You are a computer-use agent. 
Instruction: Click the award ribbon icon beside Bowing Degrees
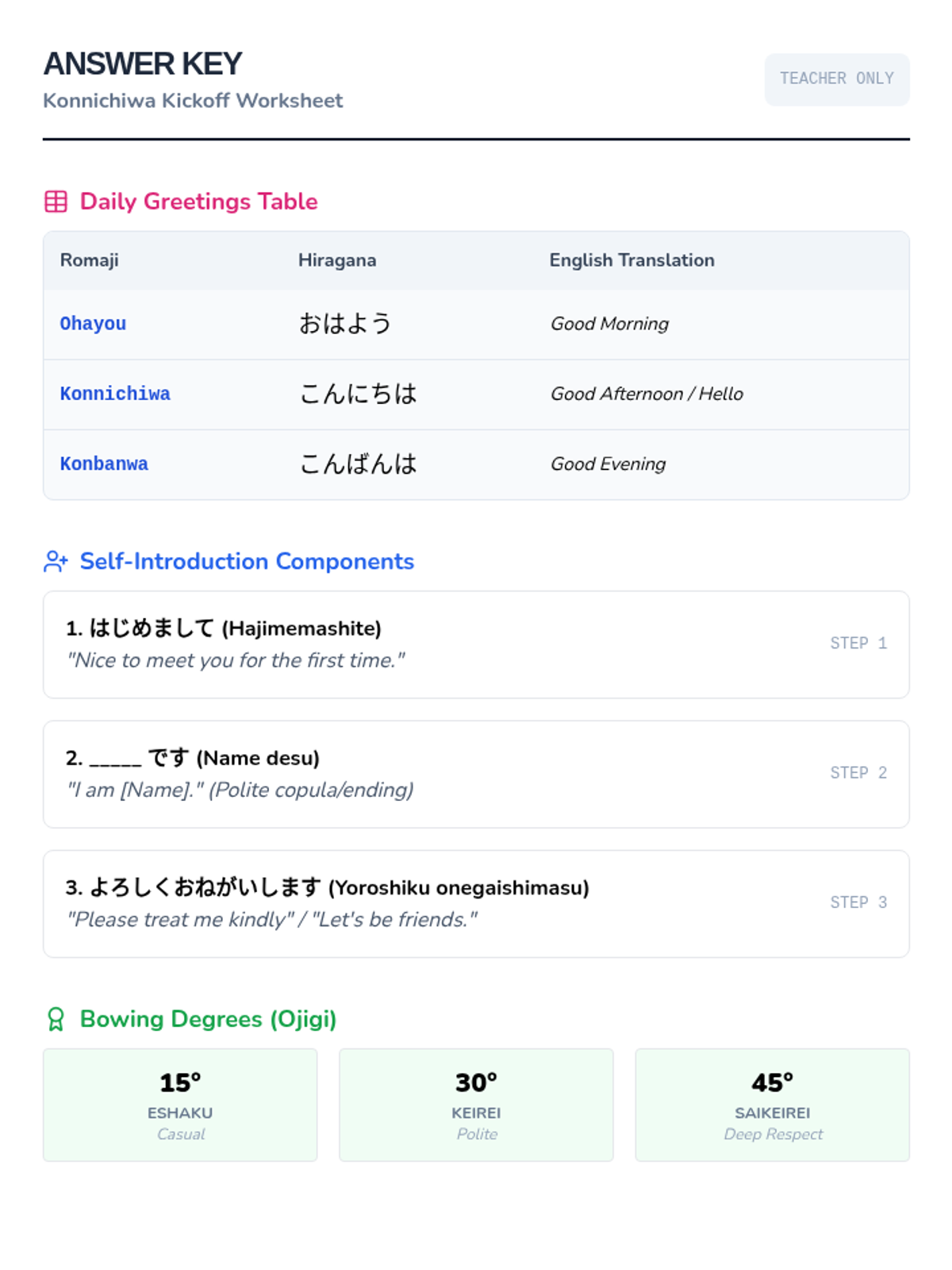pyautogui.click(x=56, y=1018)
